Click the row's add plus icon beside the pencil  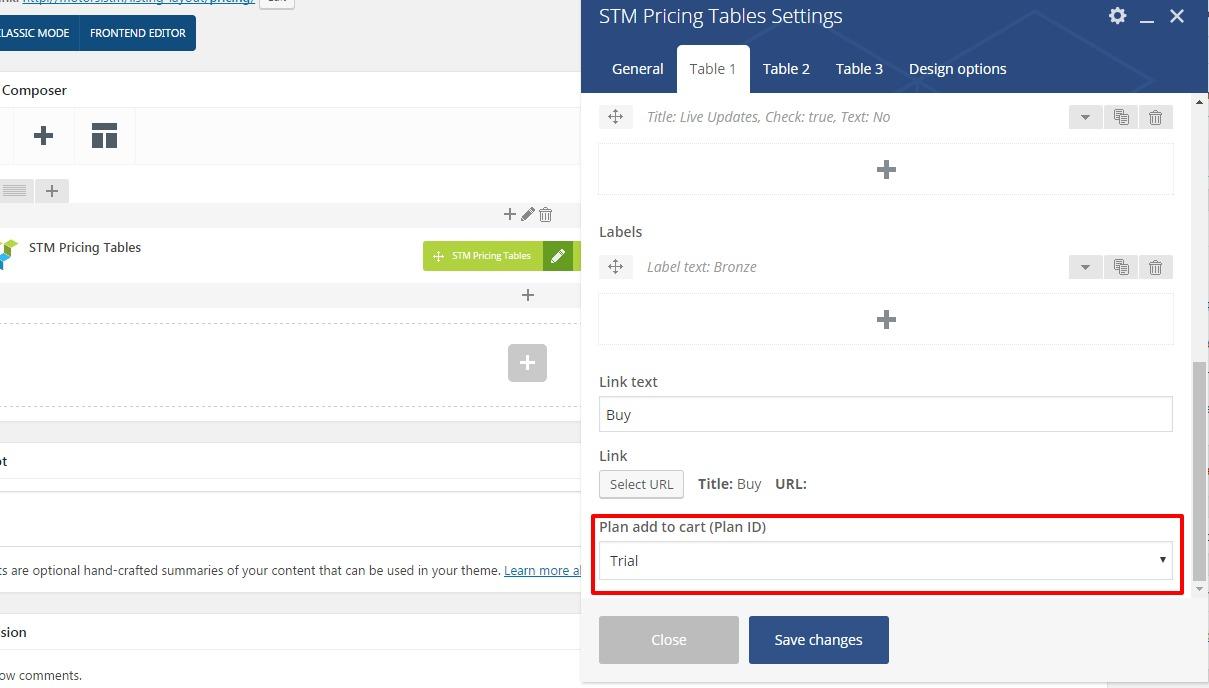click(x=510, y=214)
